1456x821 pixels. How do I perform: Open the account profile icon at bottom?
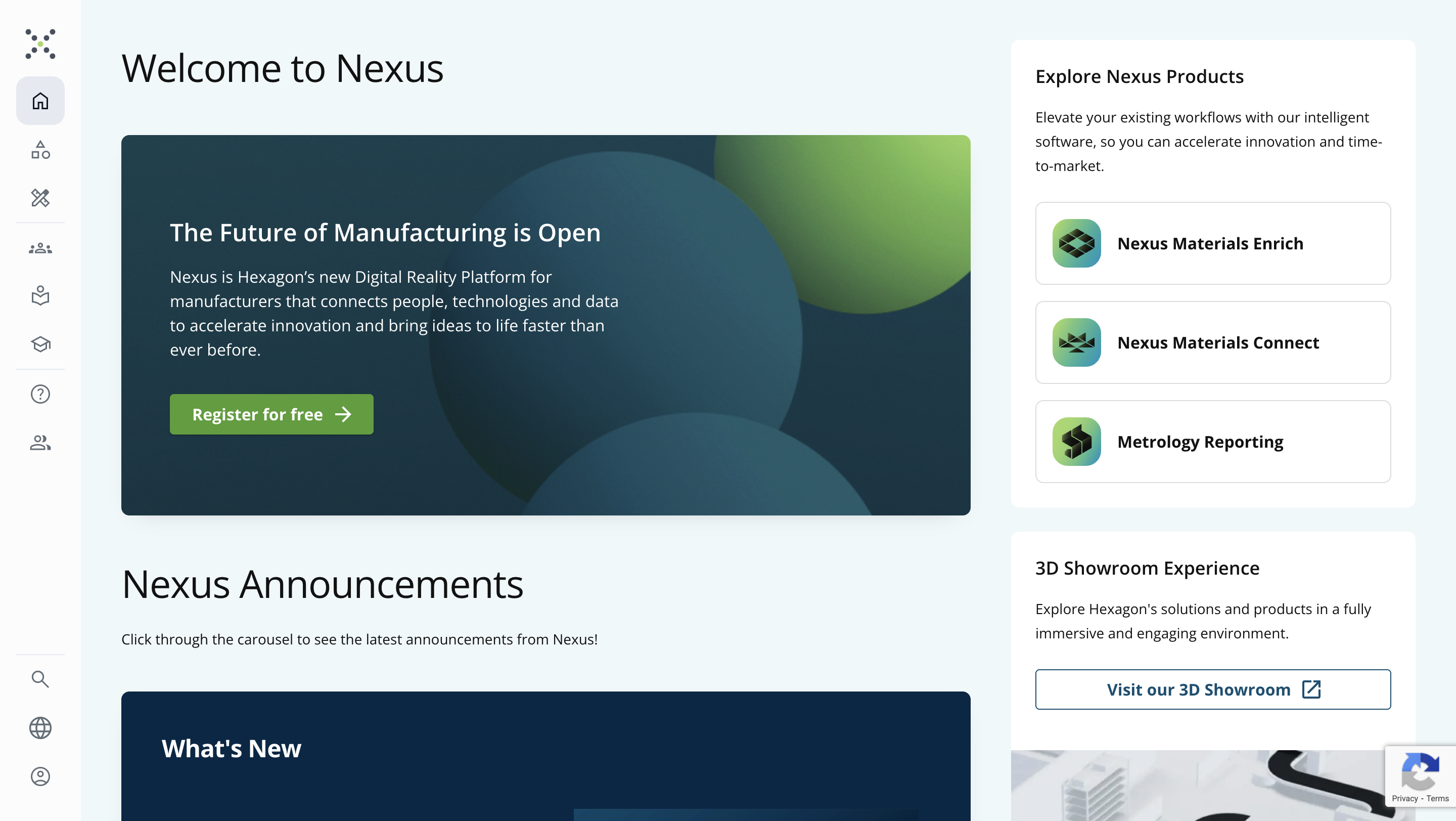[40, 776]
